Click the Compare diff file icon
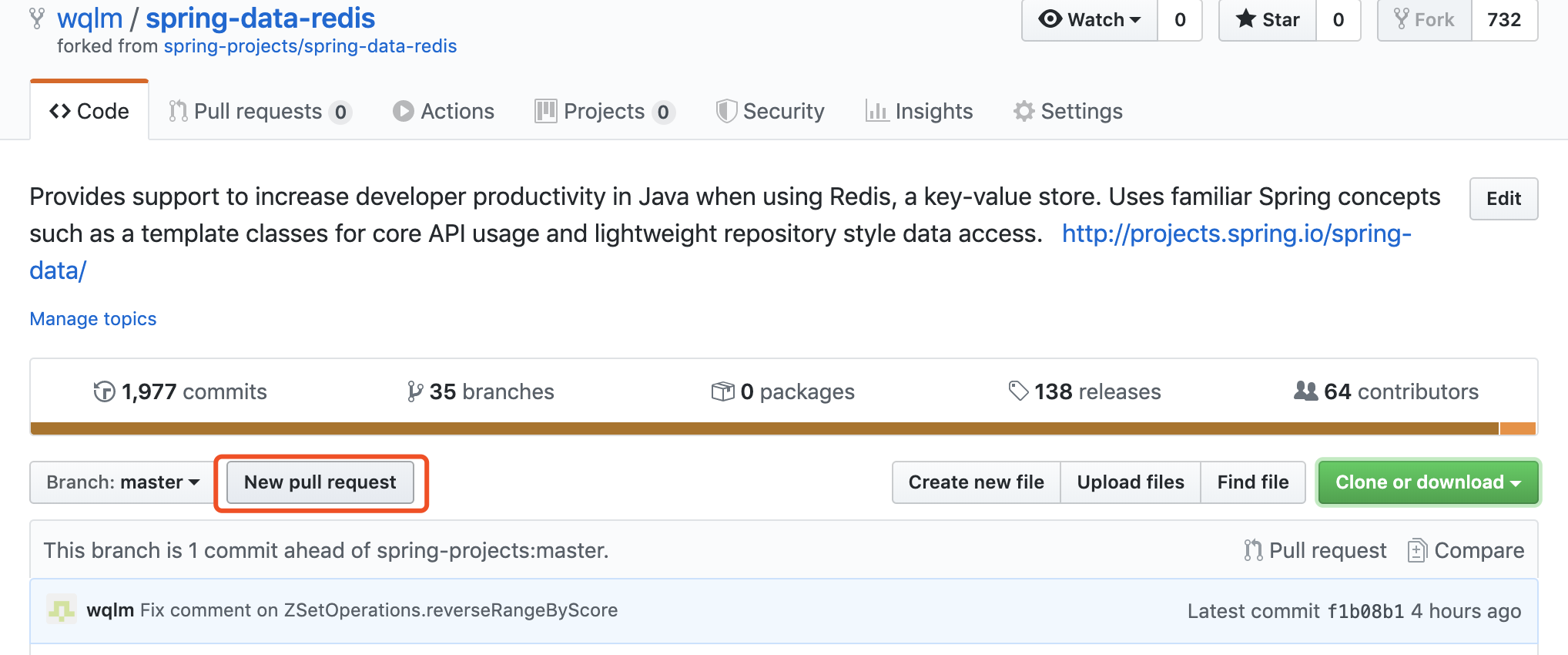1568x655 pixels. pyautogui.click(x=1417, y=550)
